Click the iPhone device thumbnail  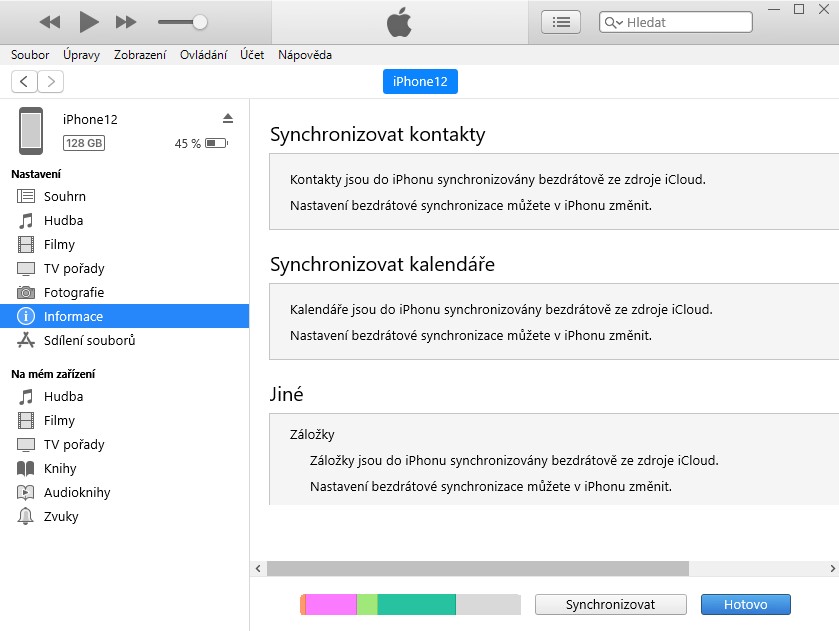(31, 131)
